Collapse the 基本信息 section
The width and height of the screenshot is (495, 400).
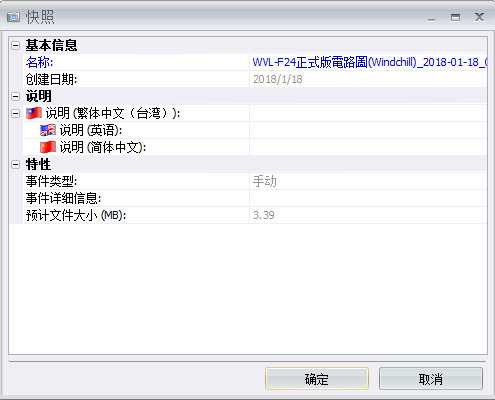point(15,45)
